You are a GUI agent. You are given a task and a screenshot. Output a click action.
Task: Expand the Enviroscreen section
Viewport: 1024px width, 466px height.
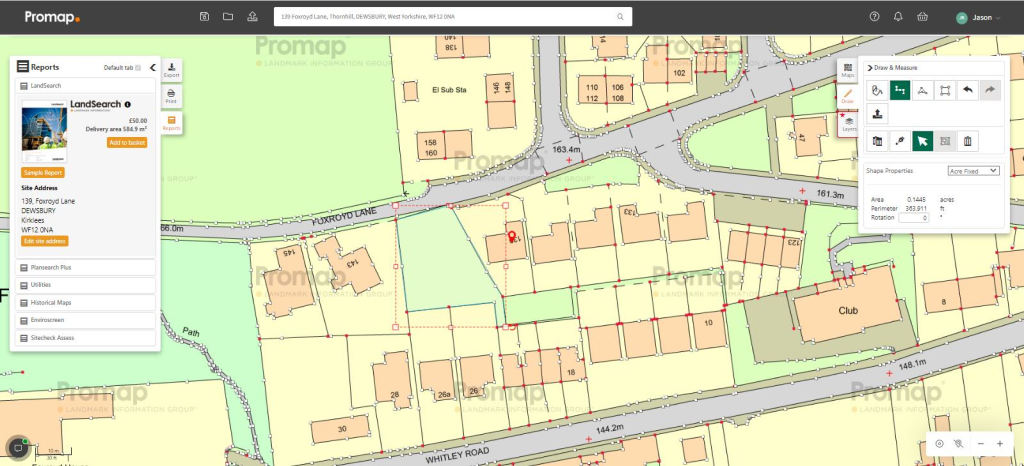[x=85, y=320]
